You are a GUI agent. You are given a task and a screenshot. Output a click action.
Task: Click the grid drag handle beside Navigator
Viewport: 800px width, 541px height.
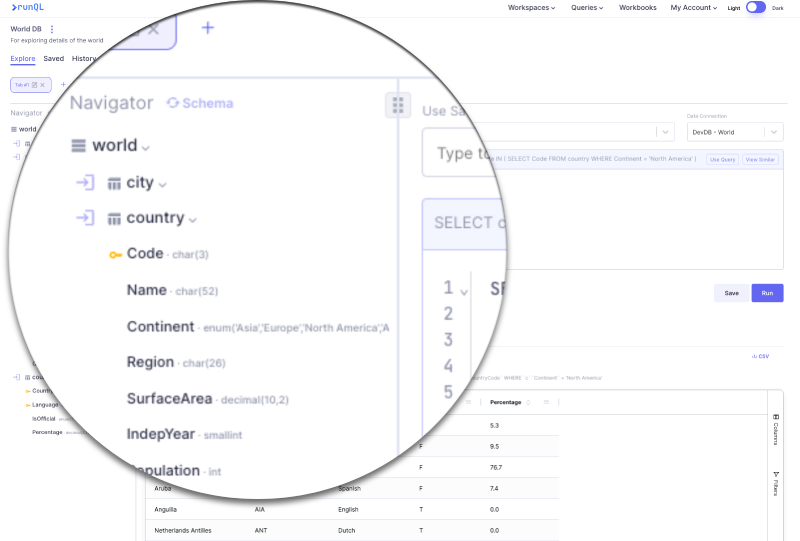398,105
